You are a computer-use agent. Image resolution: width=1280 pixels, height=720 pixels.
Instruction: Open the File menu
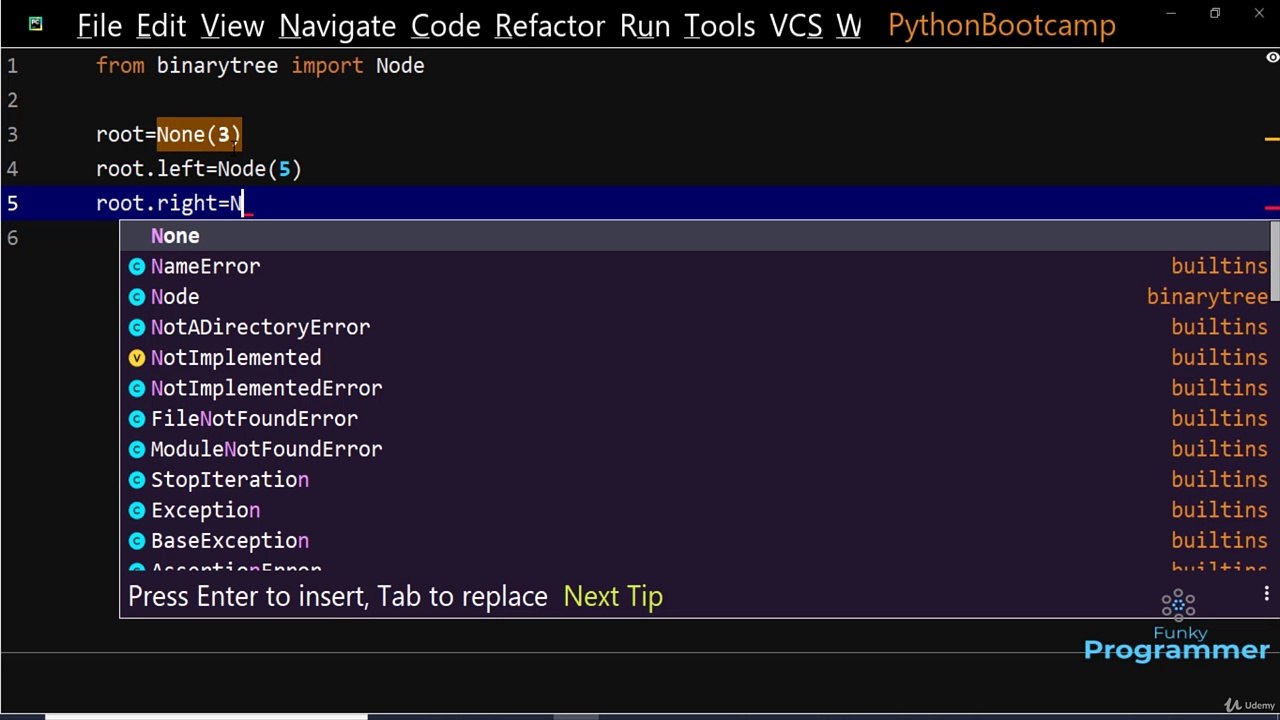[99, 26]
